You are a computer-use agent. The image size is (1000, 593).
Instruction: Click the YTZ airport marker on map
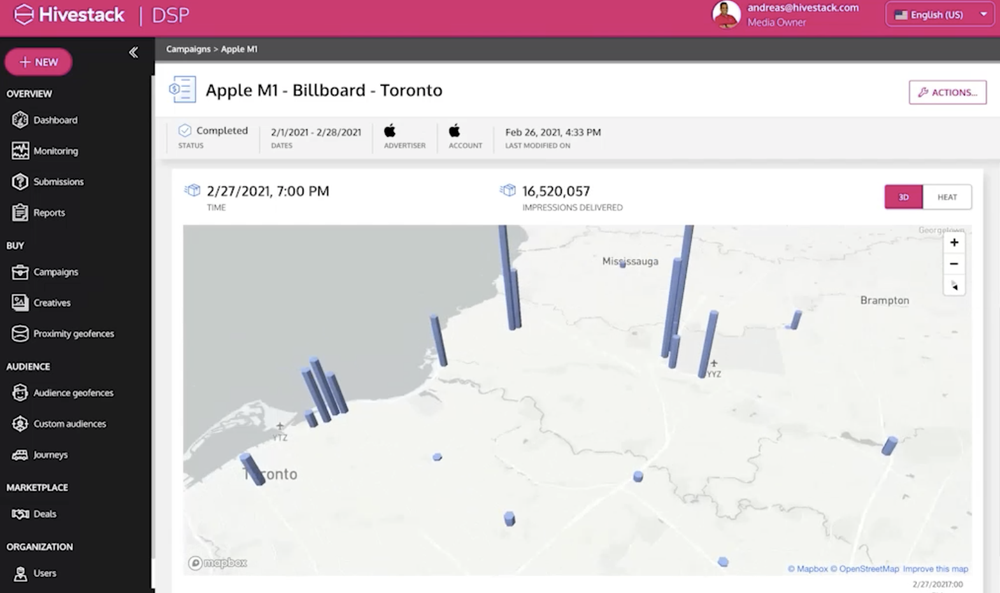(280, 432)
